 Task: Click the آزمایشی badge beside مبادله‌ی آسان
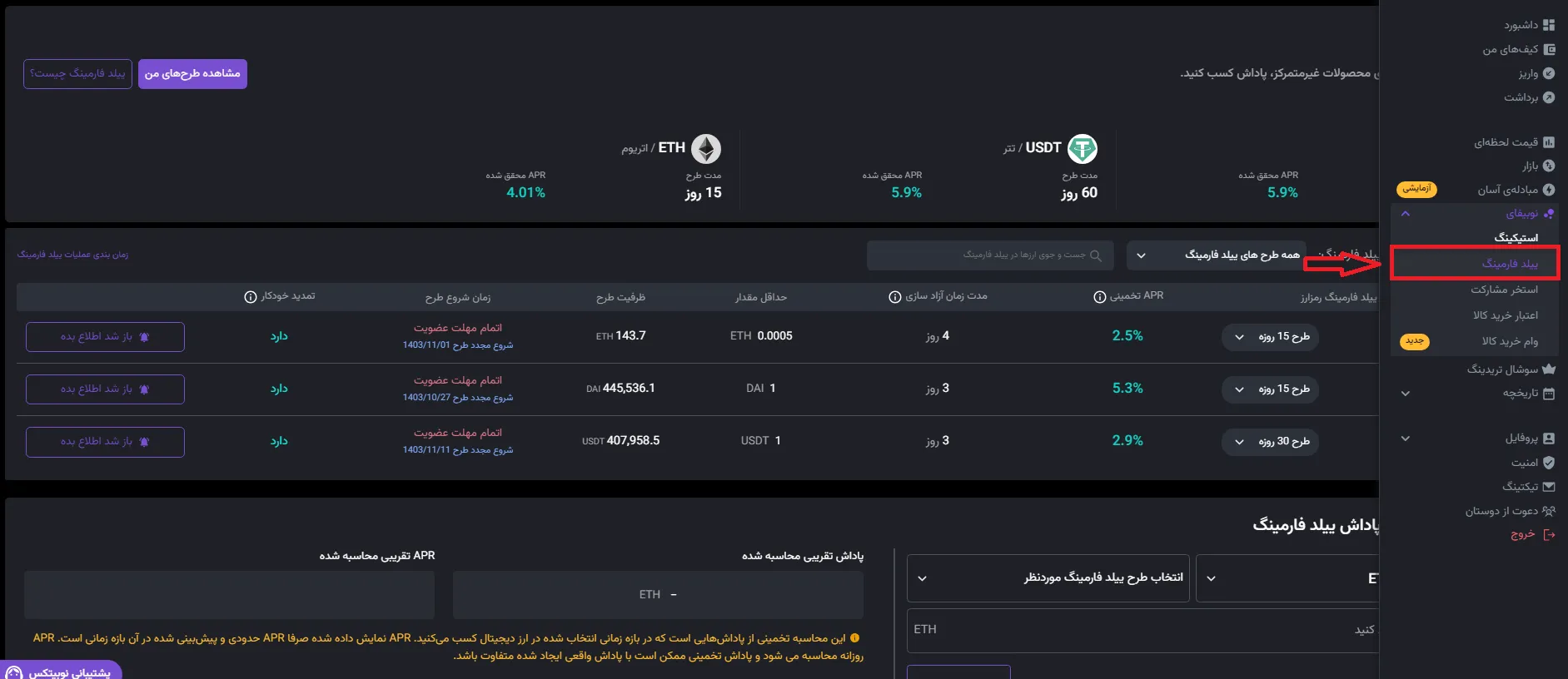[1416, 189]
